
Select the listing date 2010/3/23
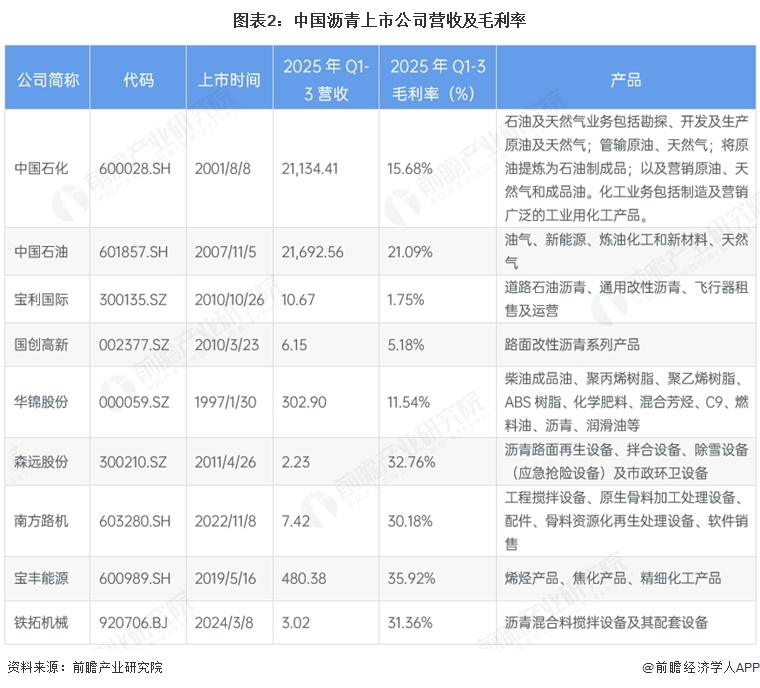227,344
